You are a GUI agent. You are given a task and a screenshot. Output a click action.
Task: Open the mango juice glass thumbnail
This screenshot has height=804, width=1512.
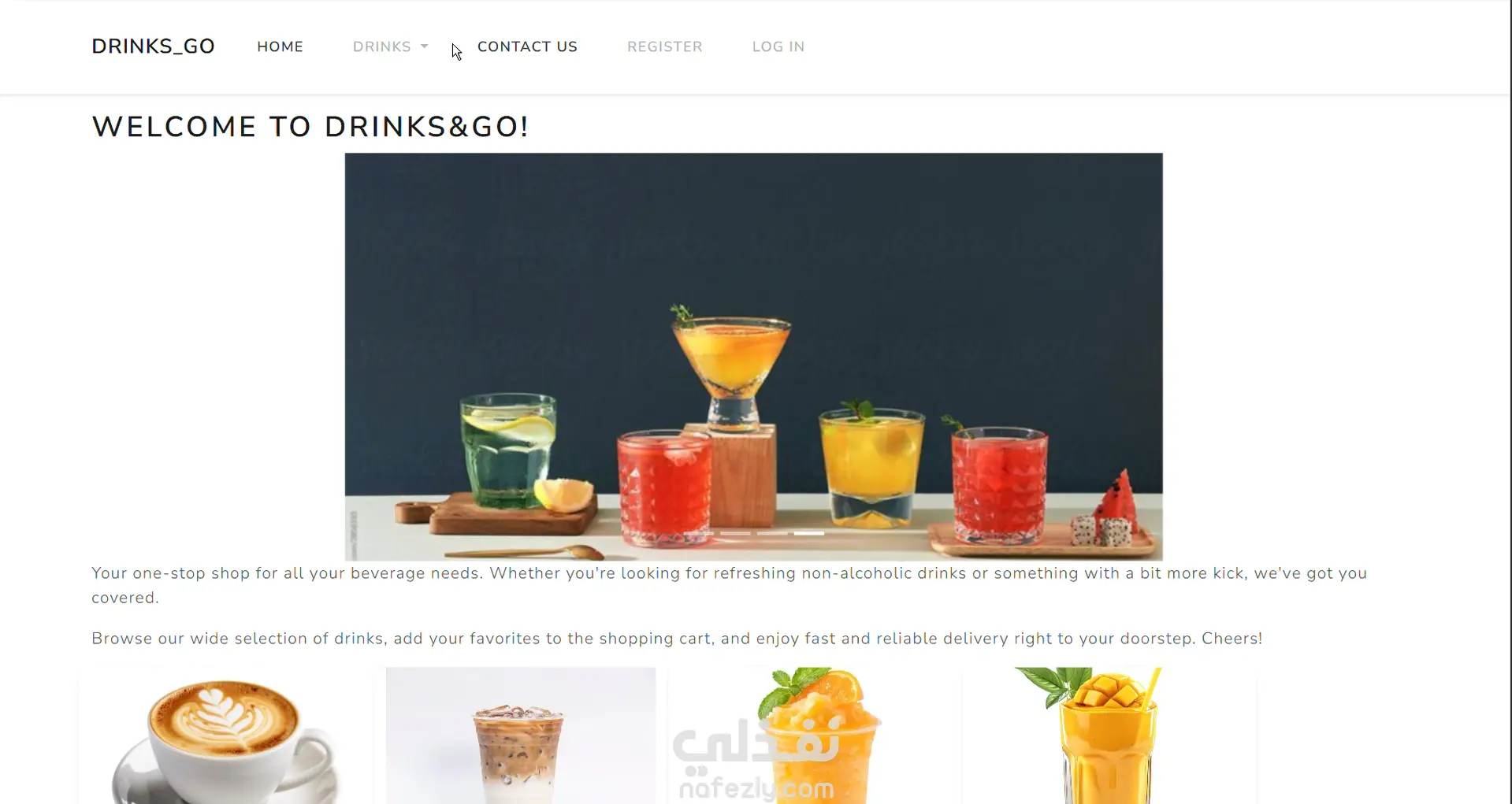[x=1107, y=736]
